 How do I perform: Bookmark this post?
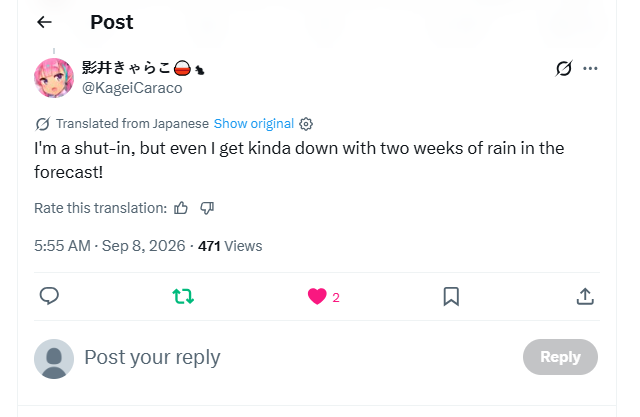click(x=451, y=296)
